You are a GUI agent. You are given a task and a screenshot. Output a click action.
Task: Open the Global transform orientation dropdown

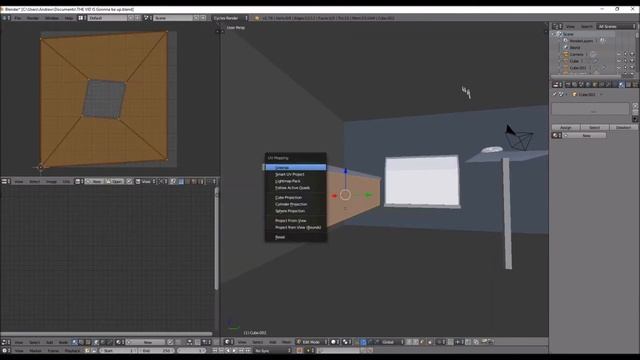coord(391,342)
